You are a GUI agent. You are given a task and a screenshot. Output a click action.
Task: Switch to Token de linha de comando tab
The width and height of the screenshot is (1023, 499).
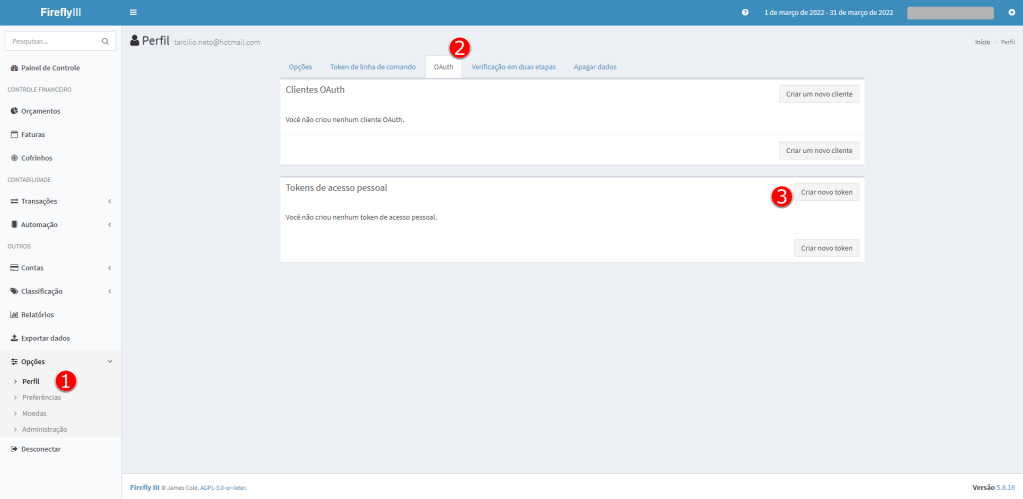(x=372, y=67)
